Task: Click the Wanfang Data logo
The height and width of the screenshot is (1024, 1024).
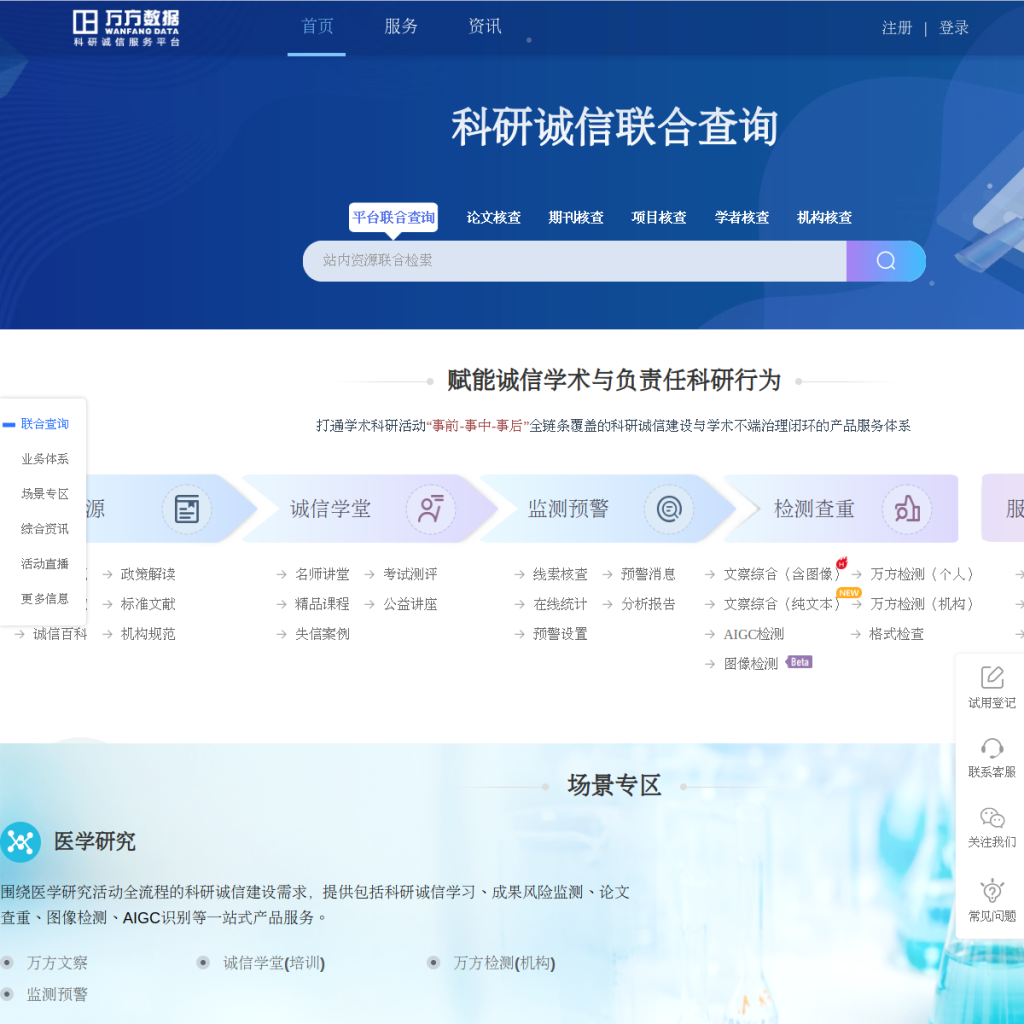Action: coord(126,28)
